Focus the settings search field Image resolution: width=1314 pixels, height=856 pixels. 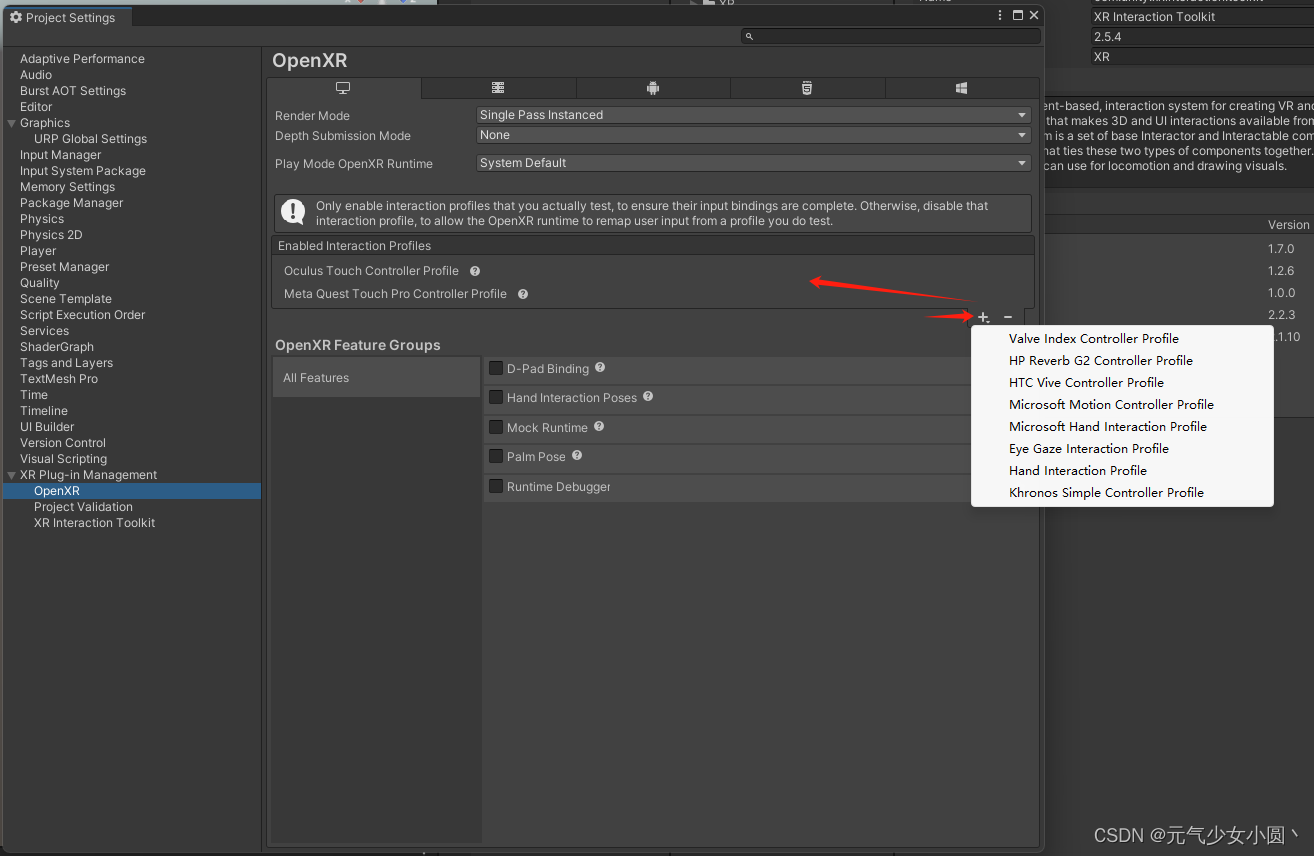pyautogui.click(x=891, y=37)
